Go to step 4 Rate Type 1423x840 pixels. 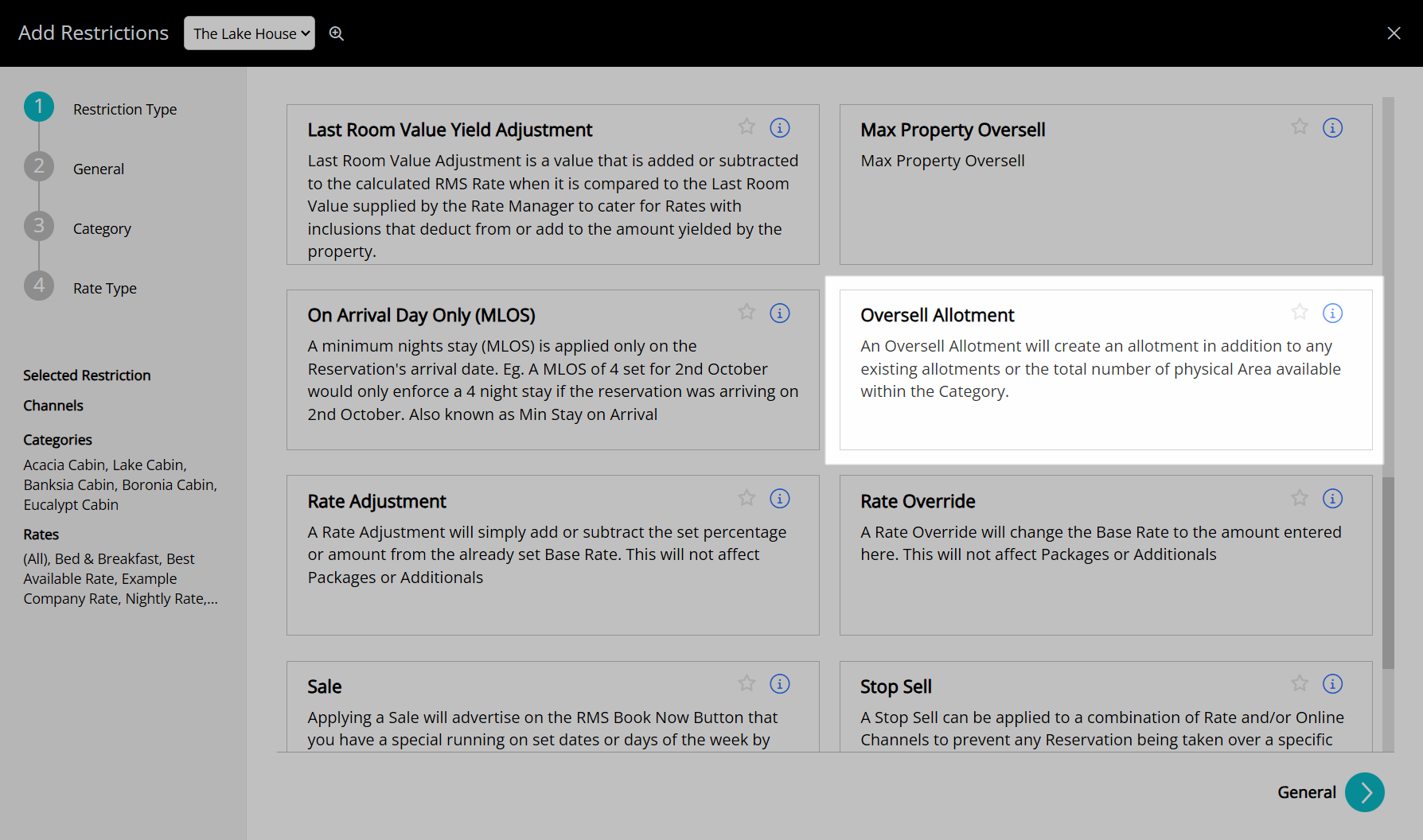(80, 286)
